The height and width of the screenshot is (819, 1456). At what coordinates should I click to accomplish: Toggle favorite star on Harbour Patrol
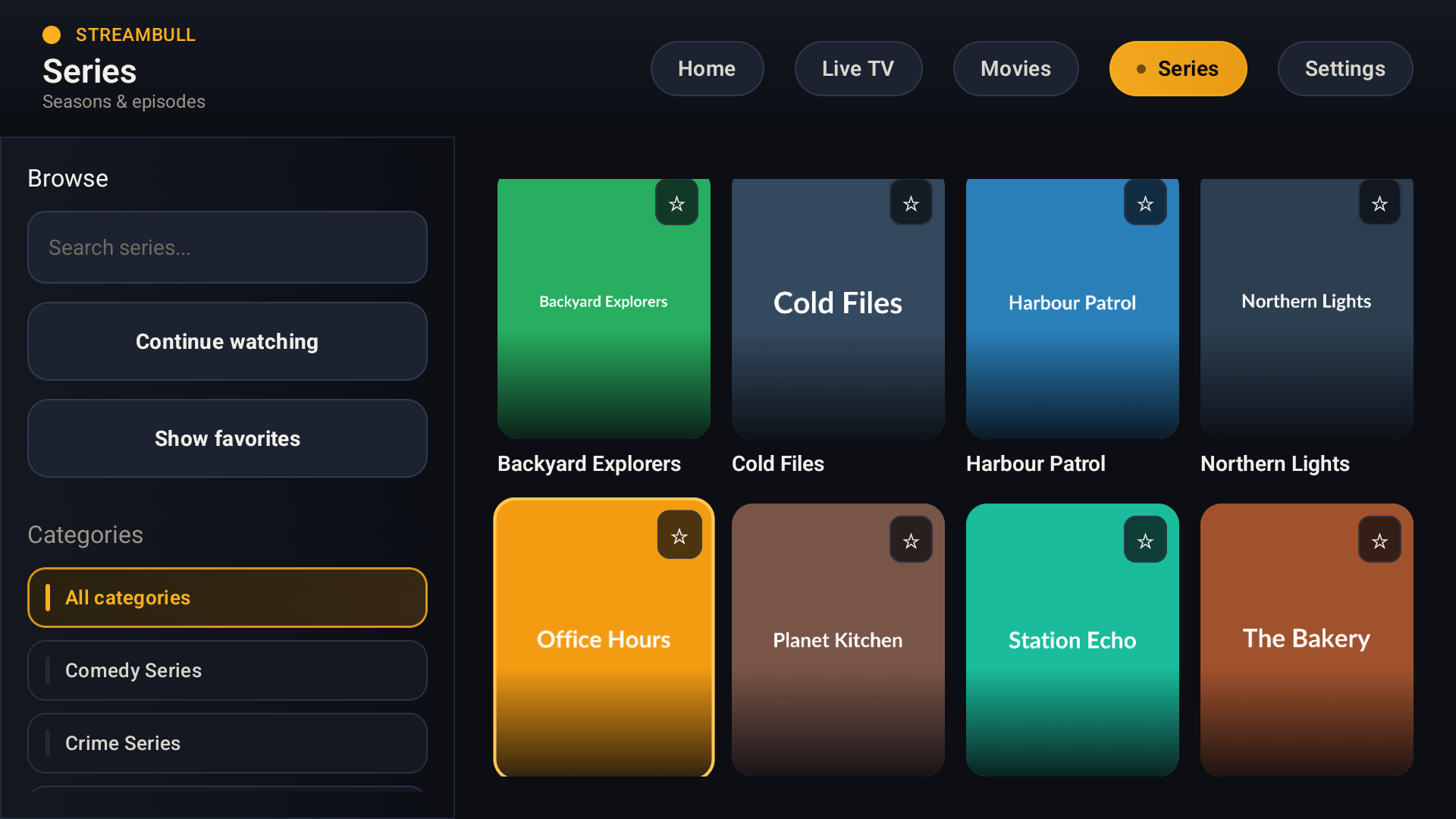[1145, 203]
